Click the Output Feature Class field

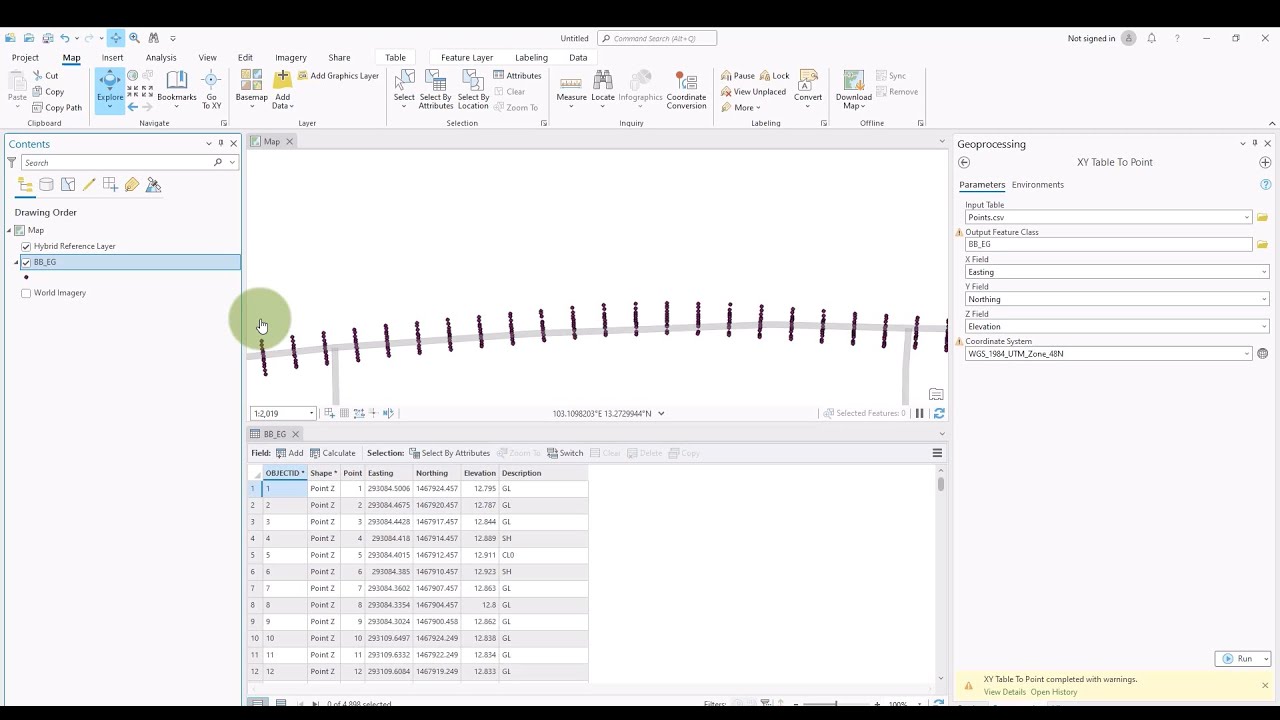(1109, 244)
